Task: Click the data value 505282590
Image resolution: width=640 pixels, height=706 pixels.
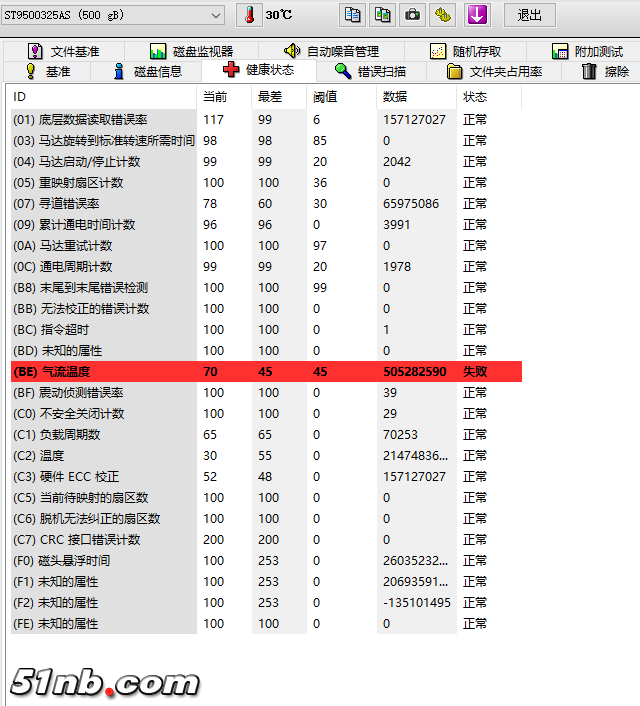Action: tap(415, 371)
